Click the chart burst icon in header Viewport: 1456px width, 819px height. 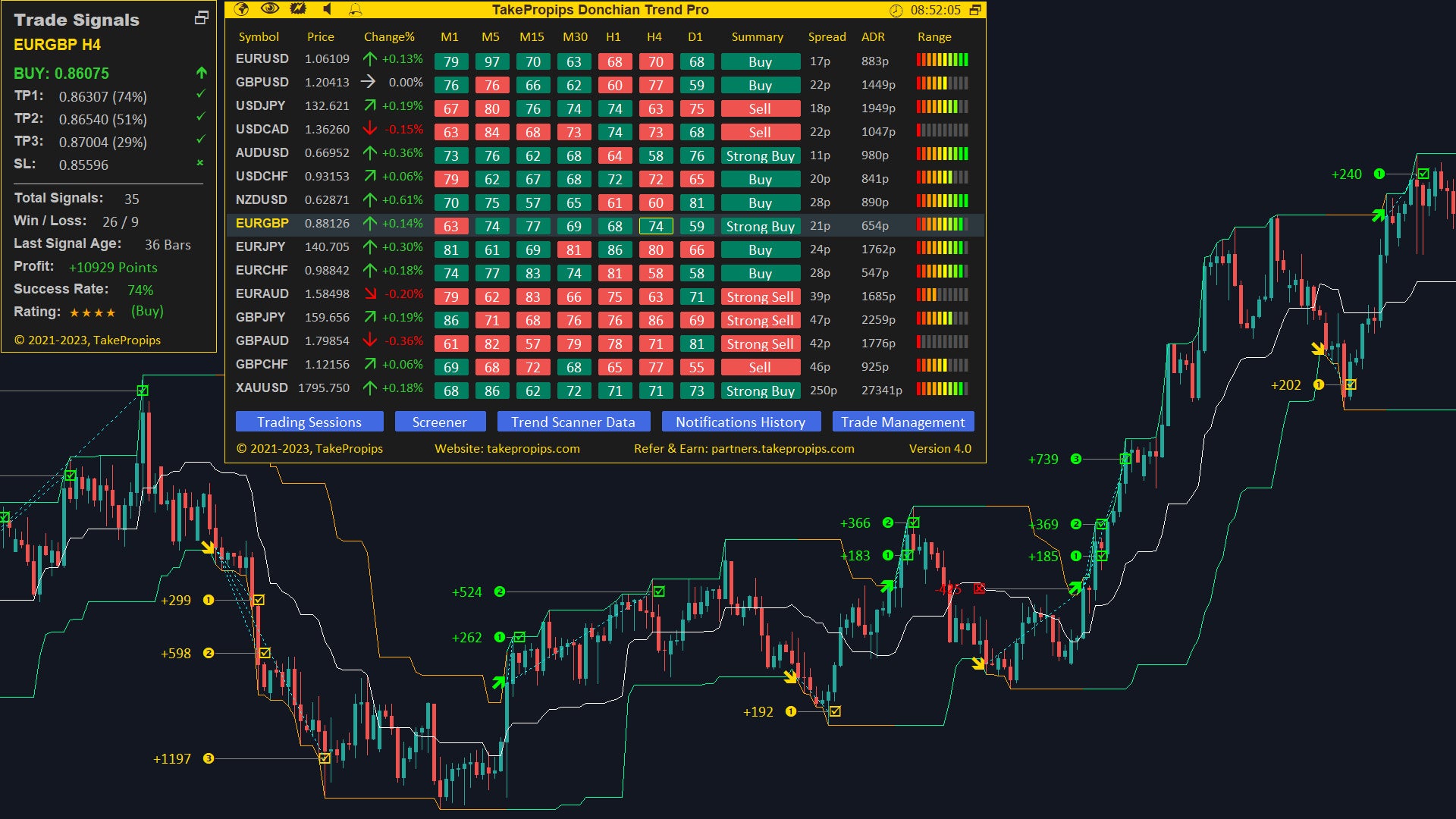click(298, 9)
